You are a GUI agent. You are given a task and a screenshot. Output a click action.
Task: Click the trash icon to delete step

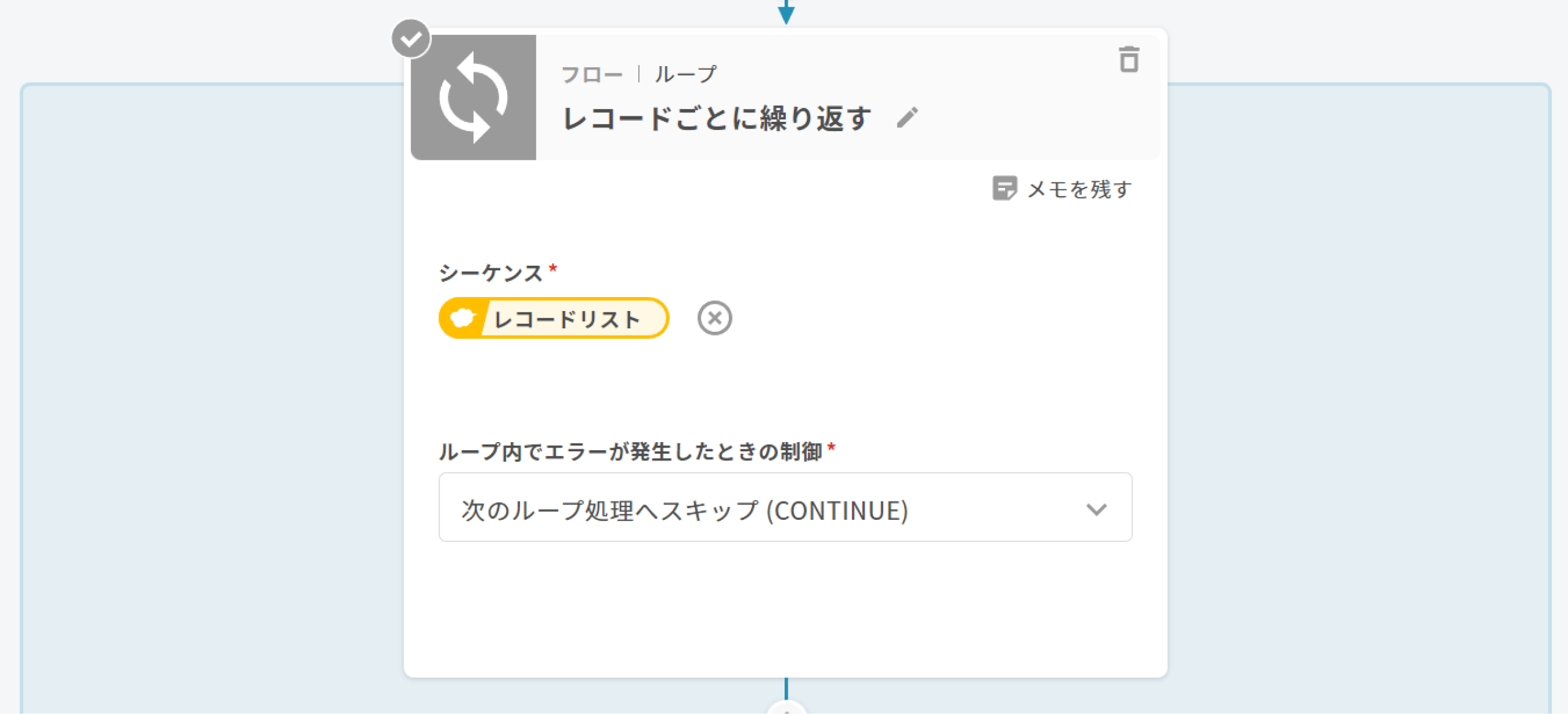1129,60
